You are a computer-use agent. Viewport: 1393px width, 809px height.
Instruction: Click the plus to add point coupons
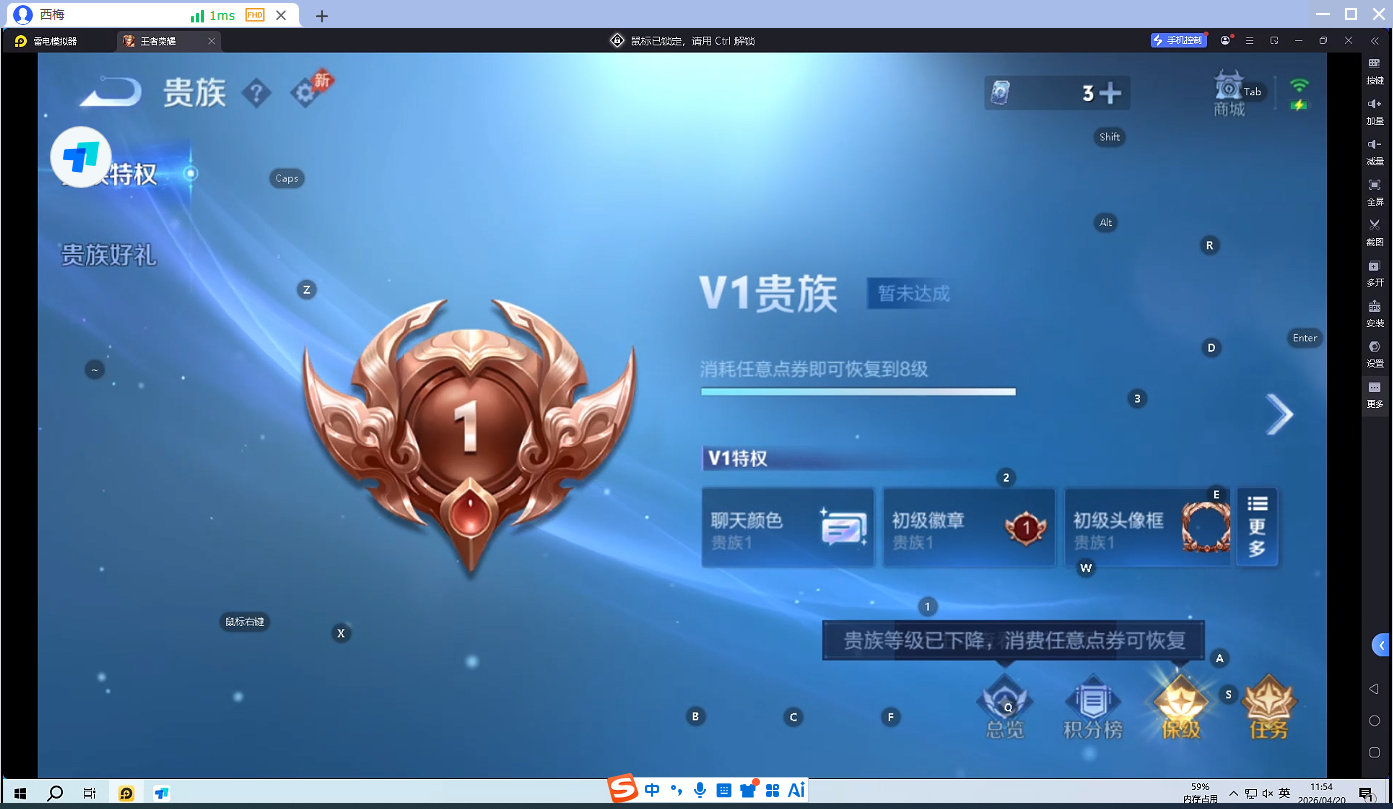coord(1110,94)
